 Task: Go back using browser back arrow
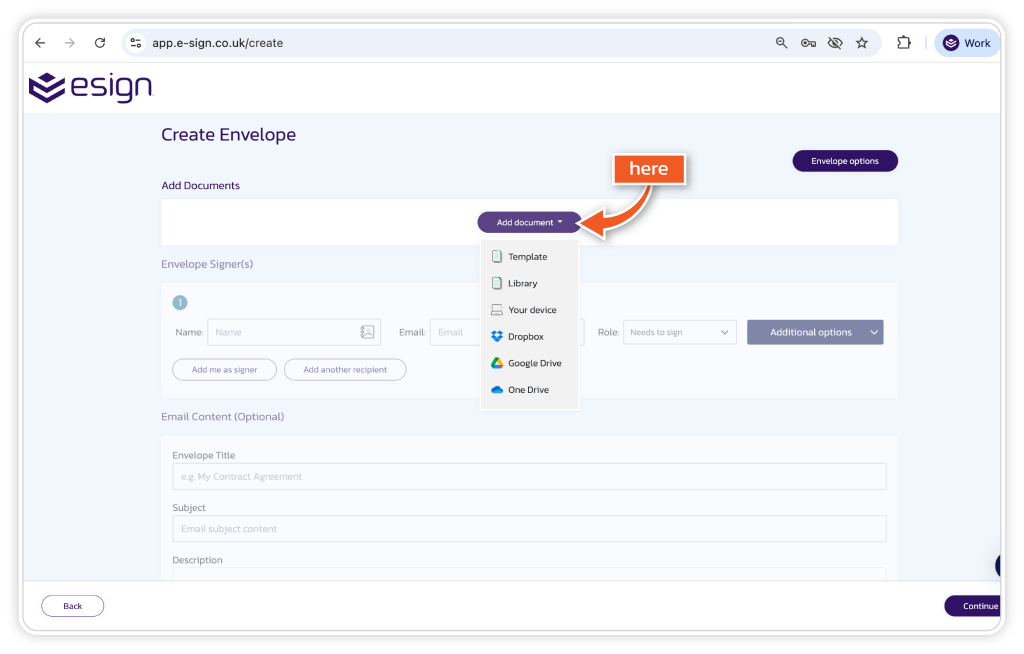40,43
